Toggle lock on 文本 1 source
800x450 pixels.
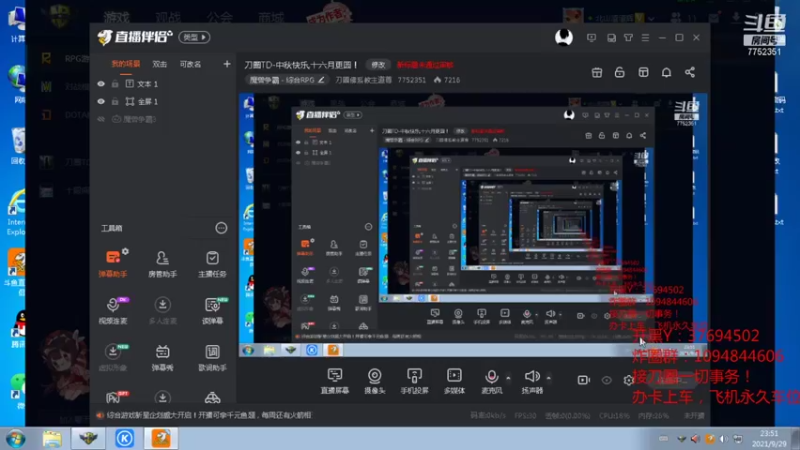[115, 84]
